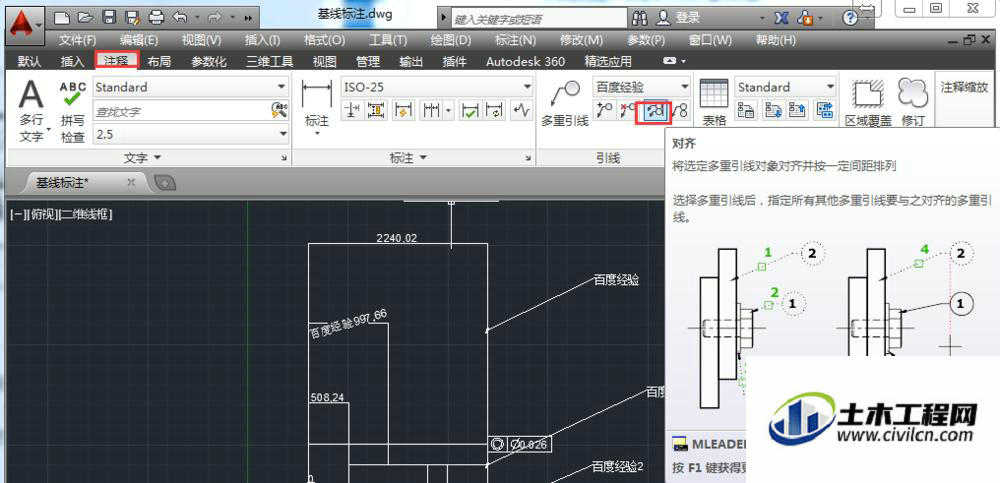Screen dimensions: 1000x483
Task: Open the multileader style 百度经验 dropdown
Action: [684, 87]
